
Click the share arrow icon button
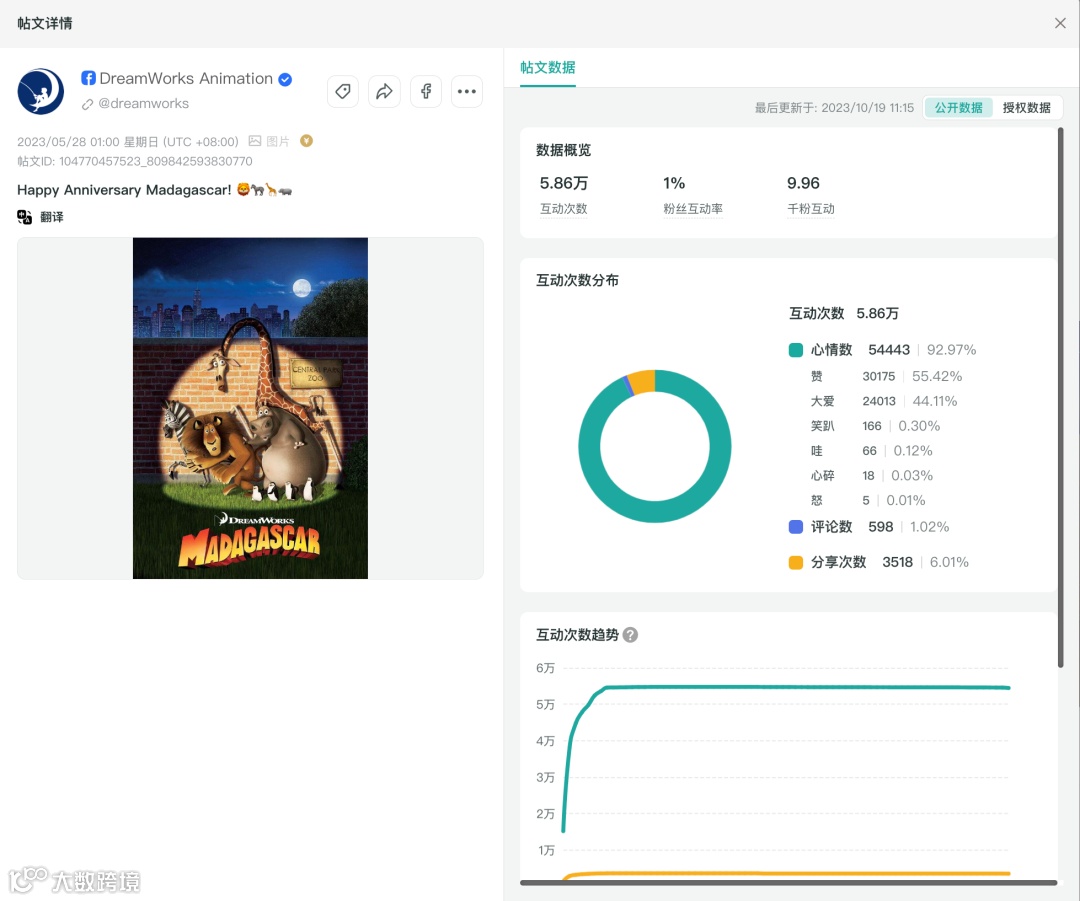coord(384,92)
